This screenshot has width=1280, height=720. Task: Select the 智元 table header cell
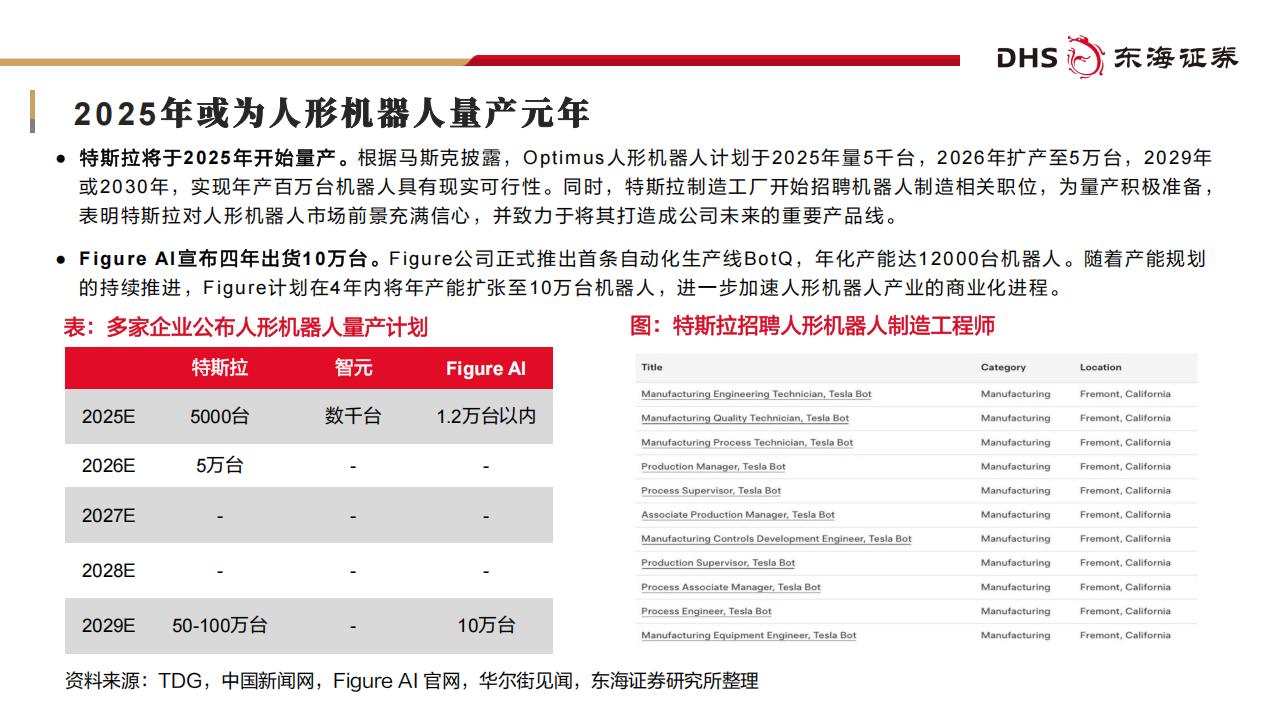tap(353, 368)
